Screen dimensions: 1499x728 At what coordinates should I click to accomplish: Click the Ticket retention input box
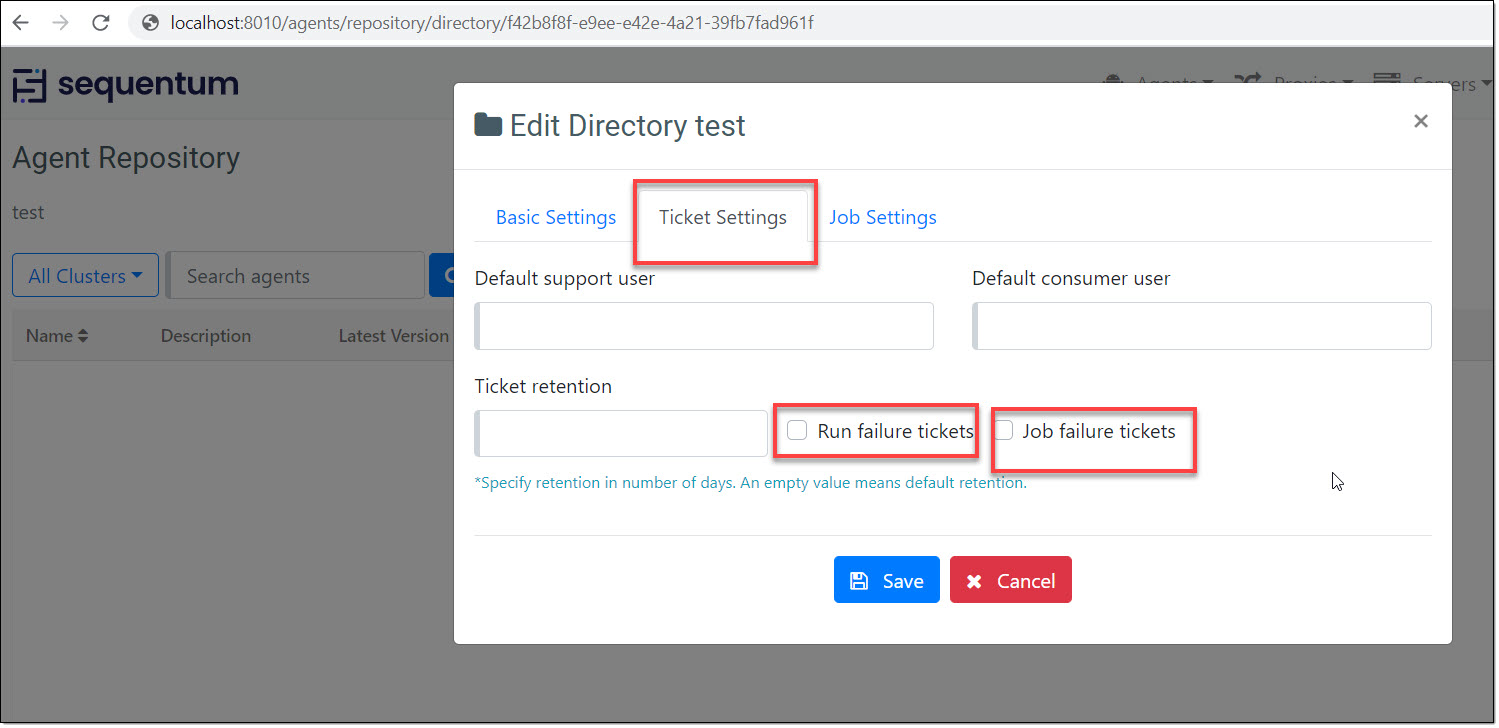coord(622,433)
